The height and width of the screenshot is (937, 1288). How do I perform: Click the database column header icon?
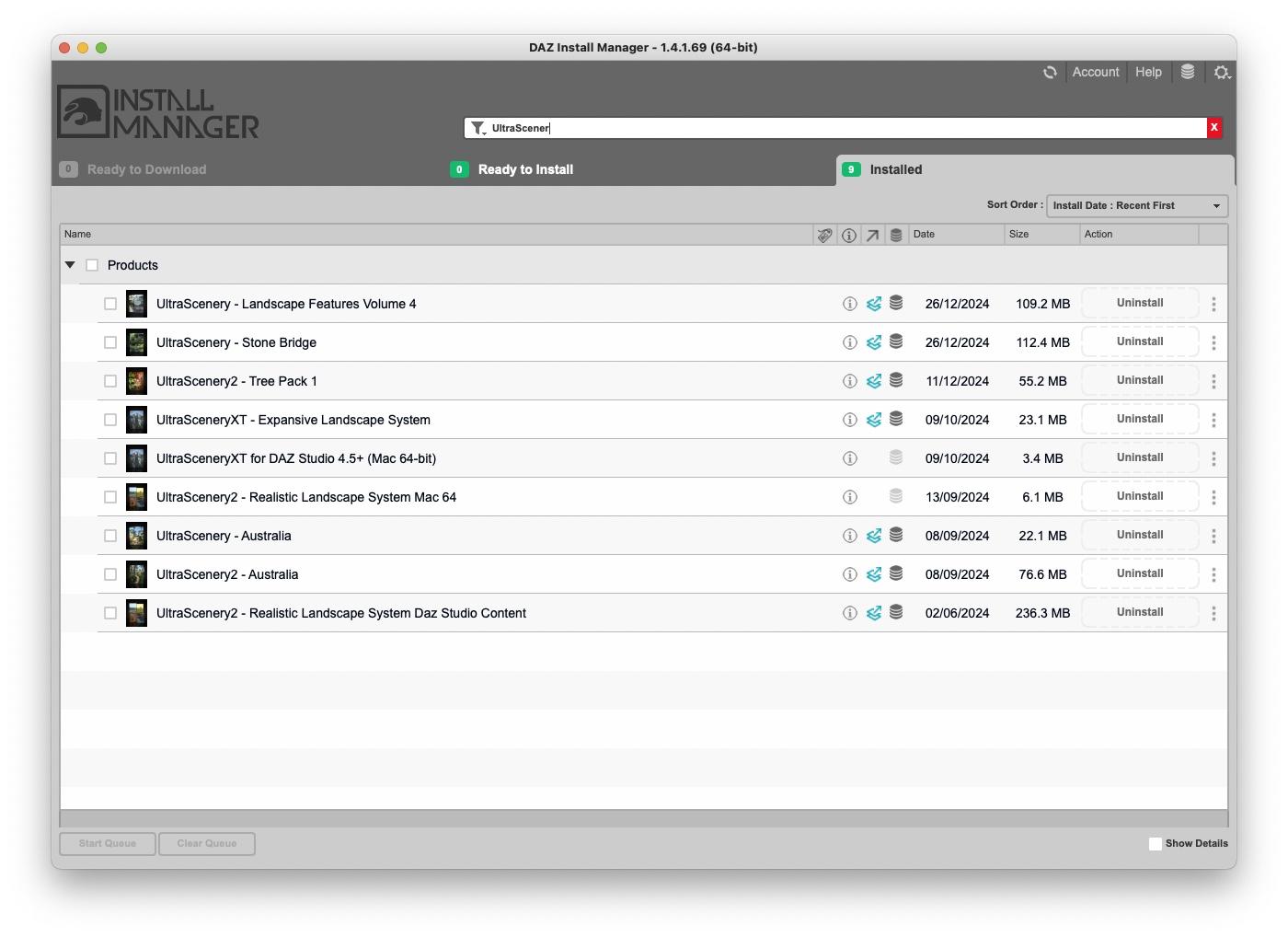click(896, 236)
